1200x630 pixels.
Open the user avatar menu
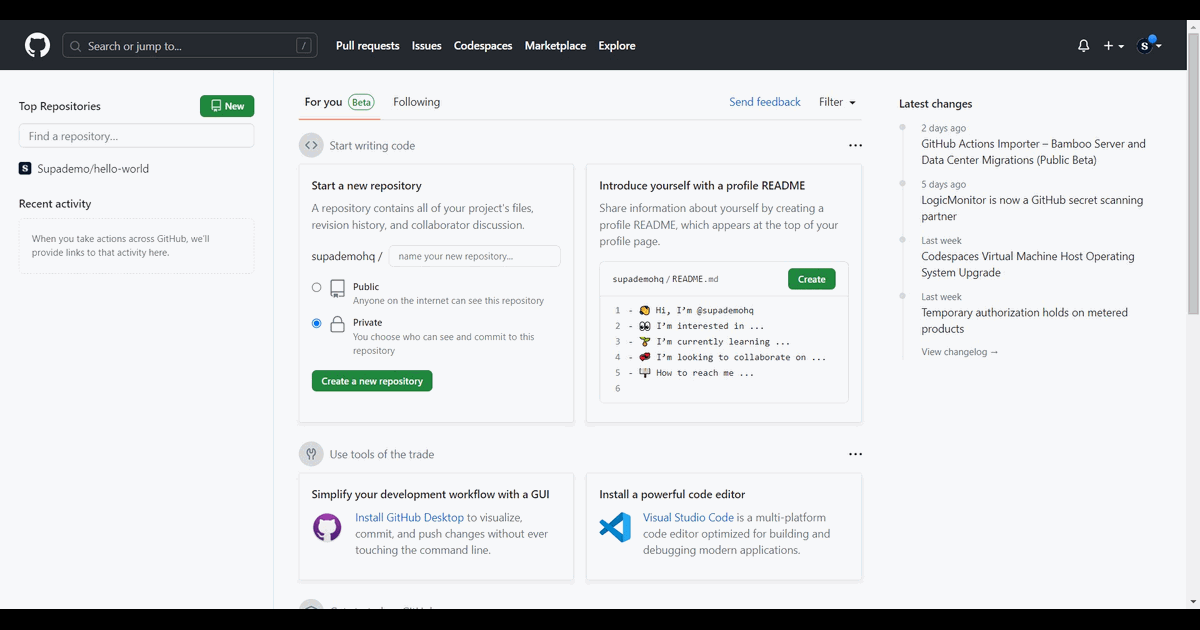1149,46
